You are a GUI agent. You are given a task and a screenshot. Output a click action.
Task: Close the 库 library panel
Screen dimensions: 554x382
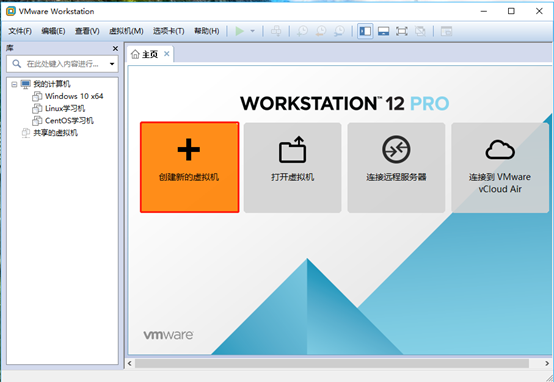click(115, 48)
